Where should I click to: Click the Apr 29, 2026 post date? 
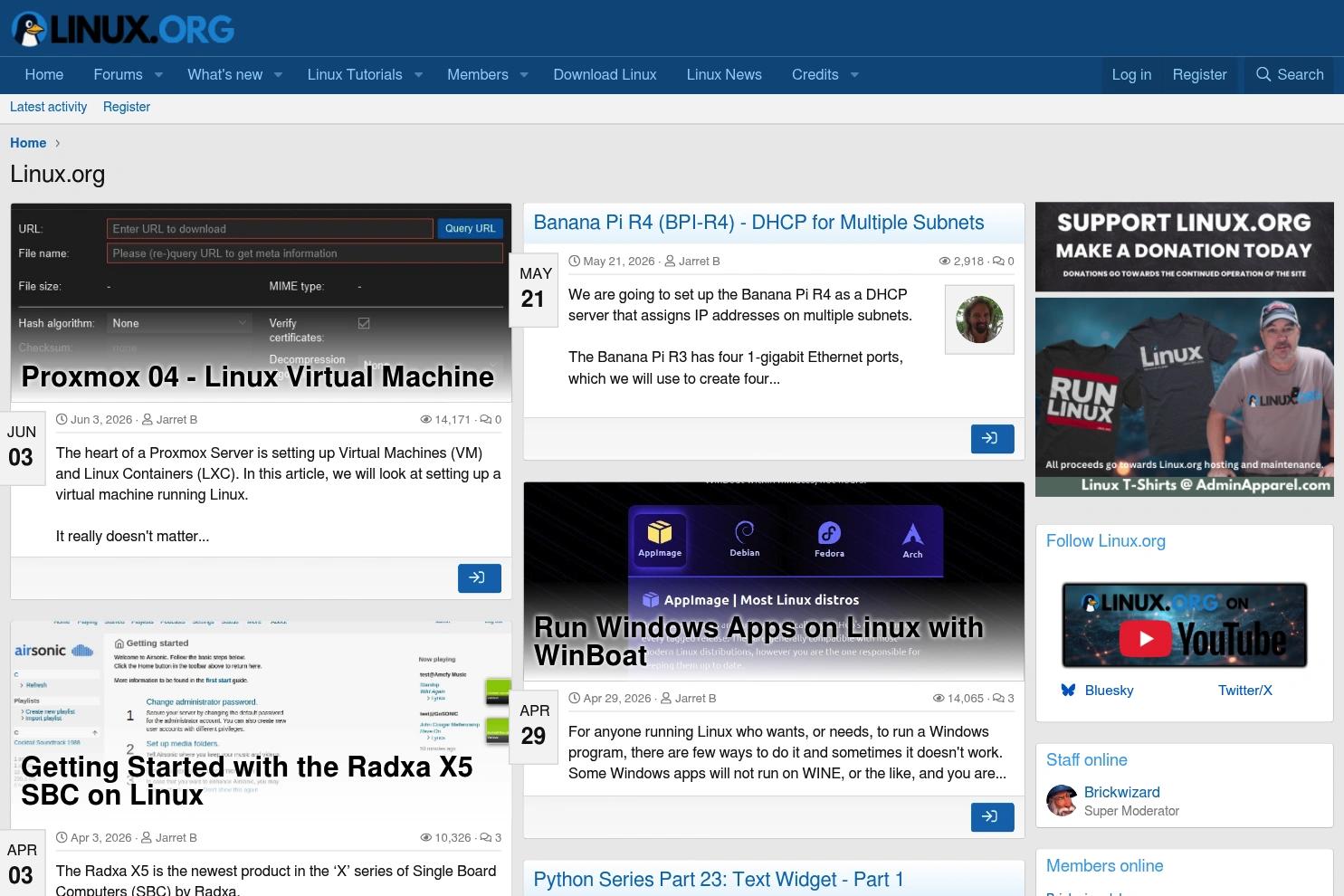(x=617, y=699)
